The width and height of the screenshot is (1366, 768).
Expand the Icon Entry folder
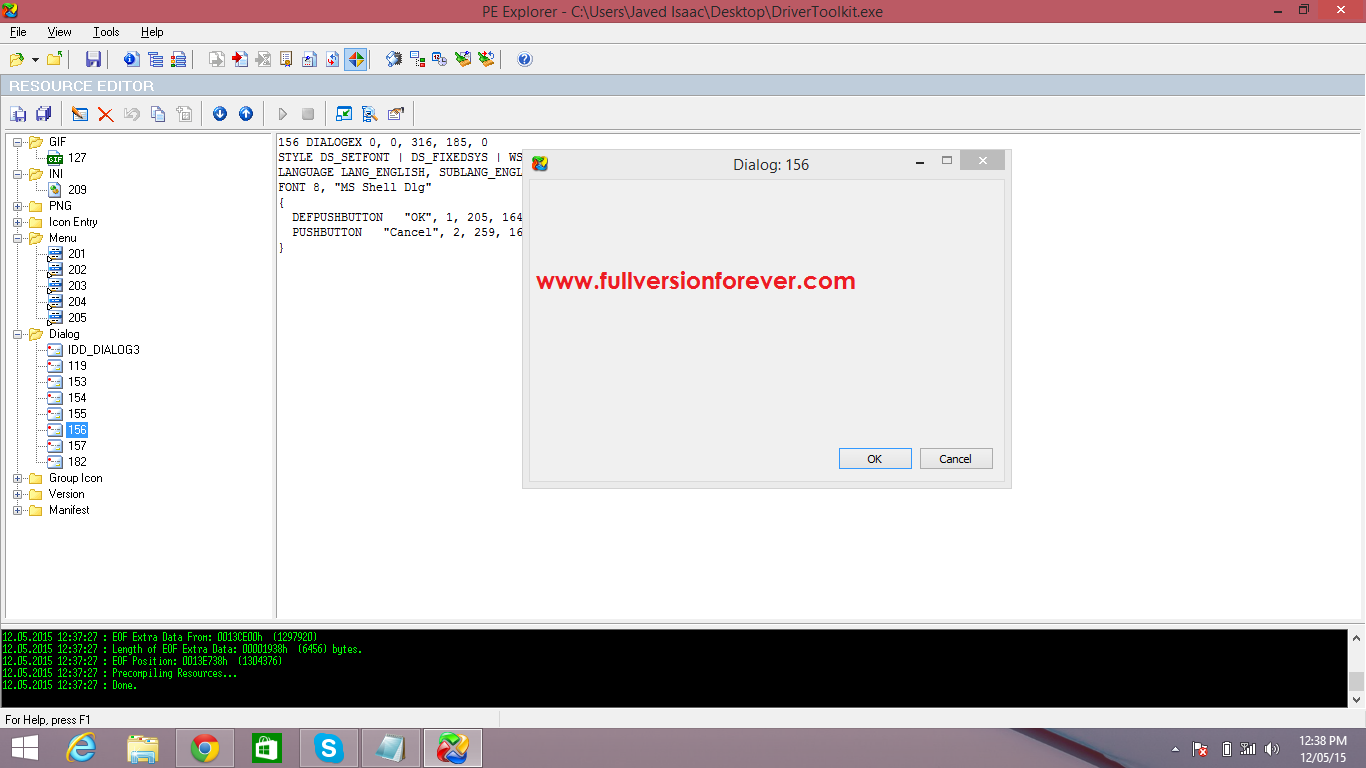[x=18, y=222]
